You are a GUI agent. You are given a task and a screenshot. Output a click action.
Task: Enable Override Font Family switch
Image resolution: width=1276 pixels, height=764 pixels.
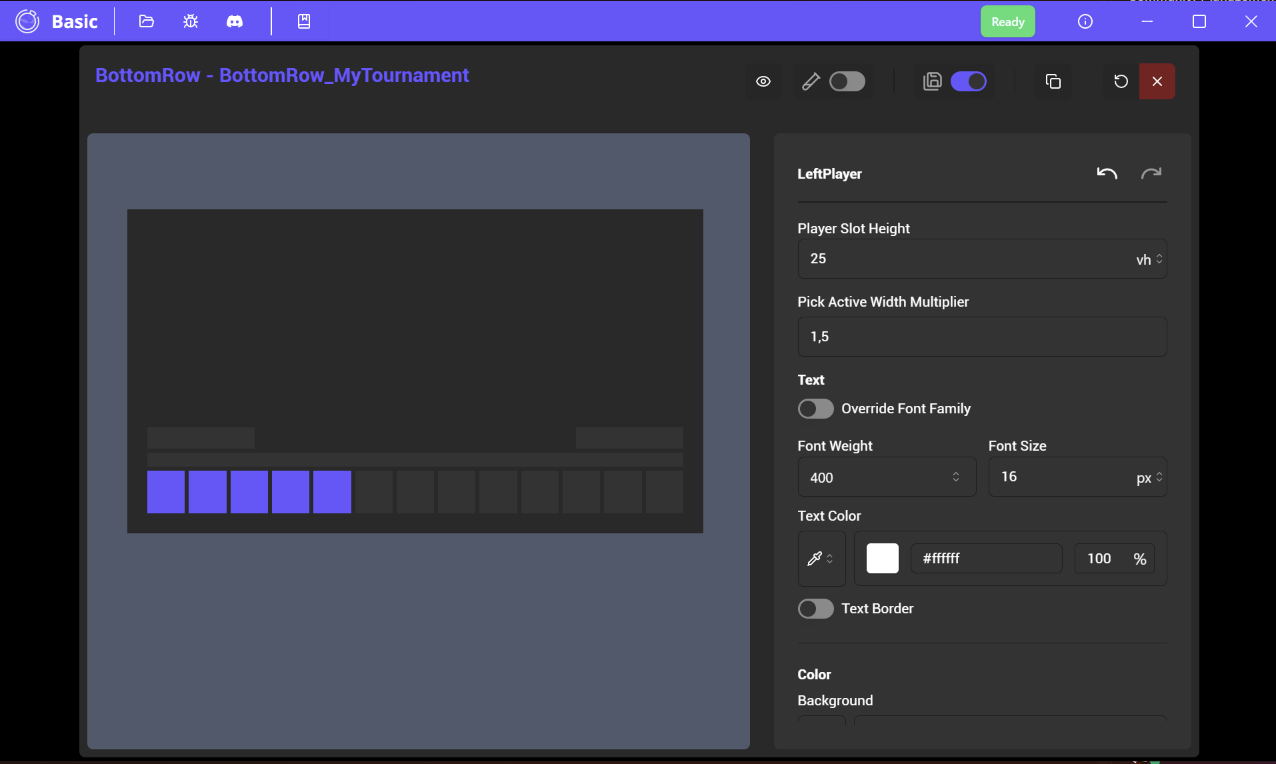[816, 409]
